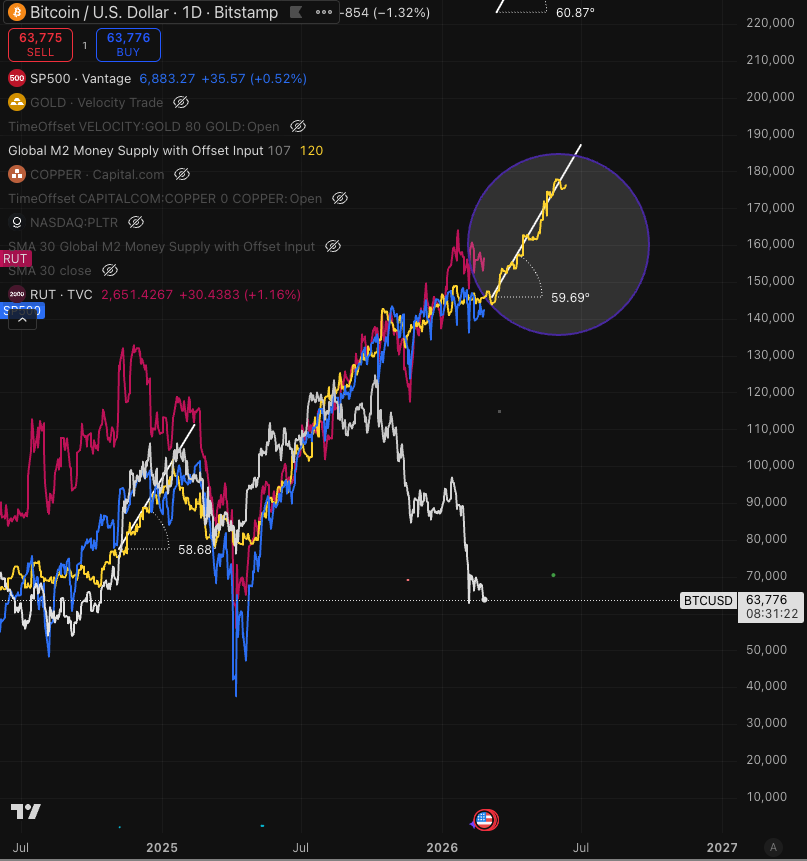Click the 60.87° angle label
Viewport: 807px width, 861px height.
575,12
